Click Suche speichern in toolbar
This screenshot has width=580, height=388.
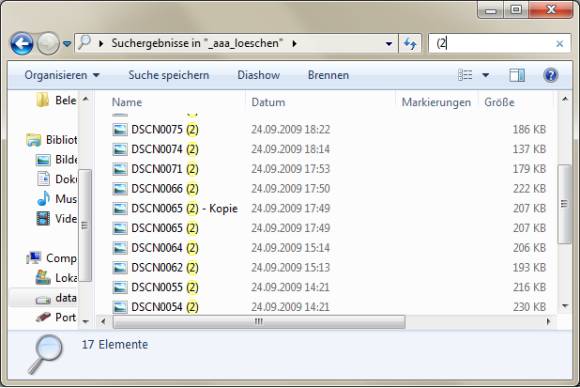pyautogui.click(x=169, y=75)
